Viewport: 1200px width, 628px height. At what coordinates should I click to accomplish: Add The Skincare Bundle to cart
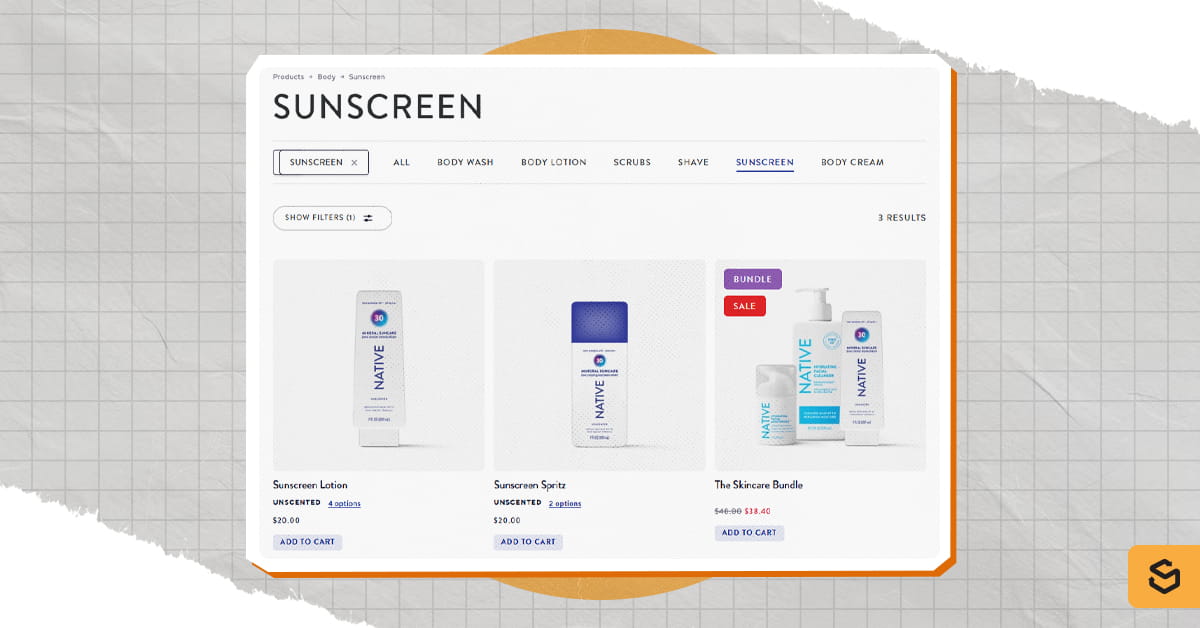pos(749,533)
